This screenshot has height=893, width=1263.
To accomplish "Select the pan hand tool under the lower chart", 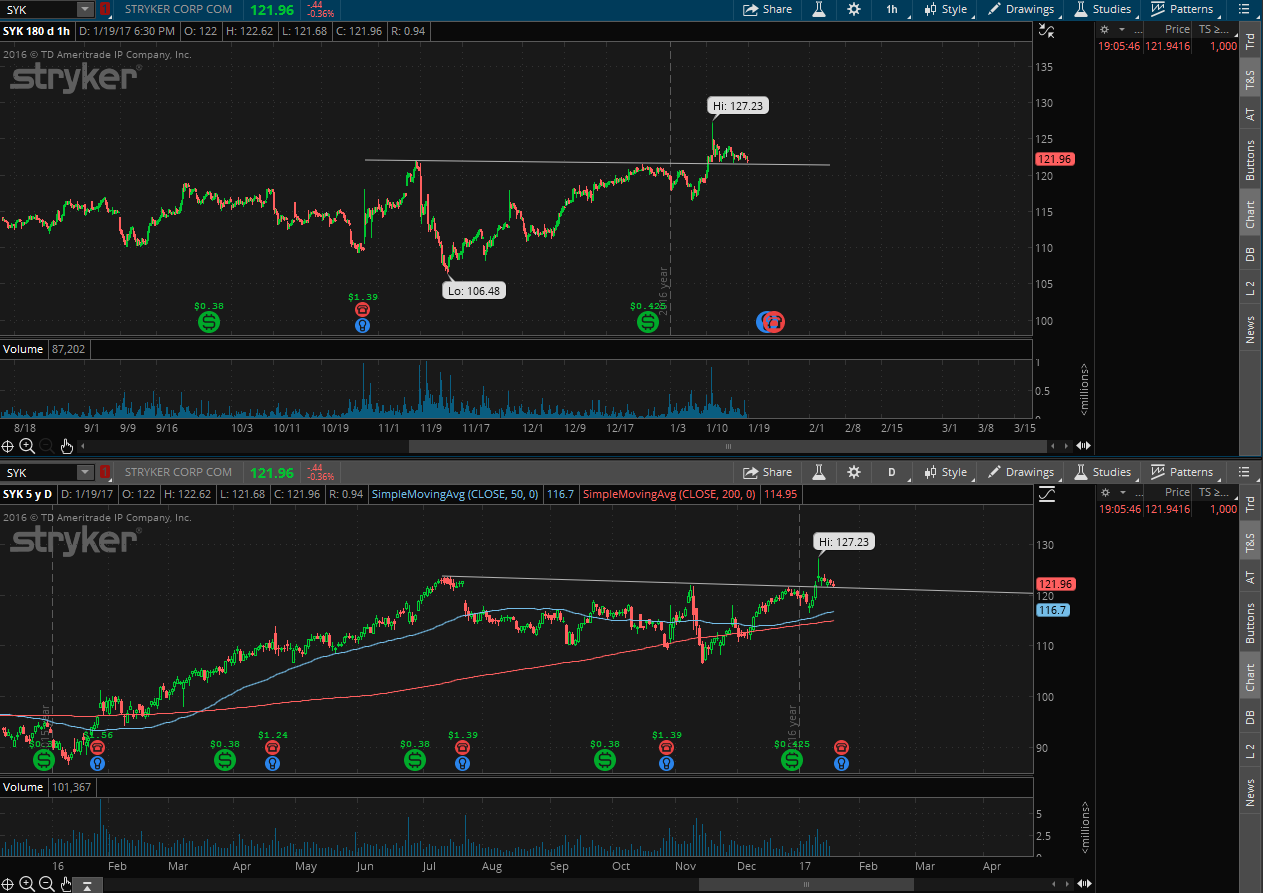I will (67, 884).
